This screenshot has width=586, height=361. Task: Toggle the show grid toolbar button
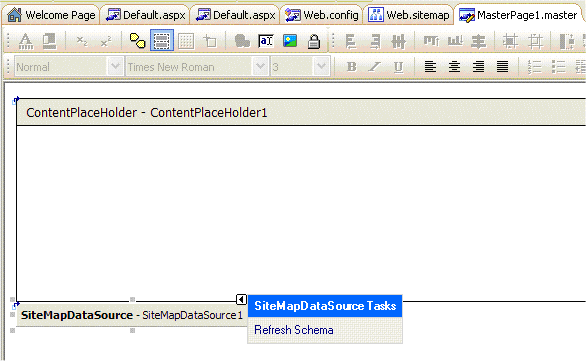point(186,41)
